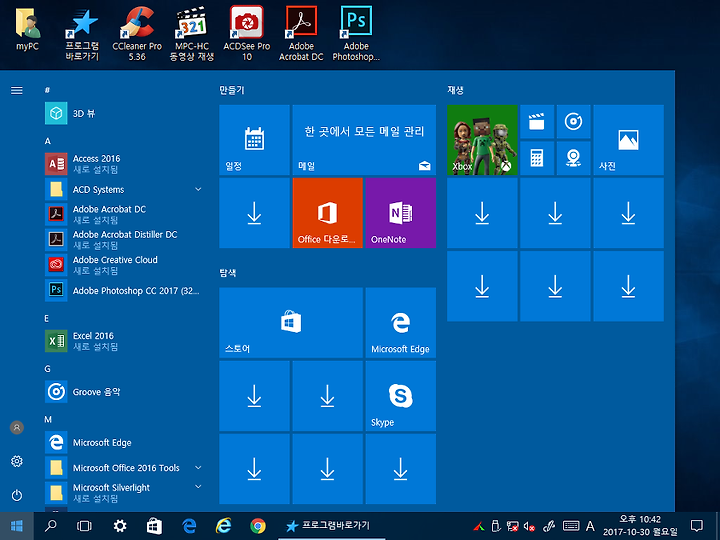
Task: Open the Calculator small tile
Action: pyautogui.click(x=537, y=158)
